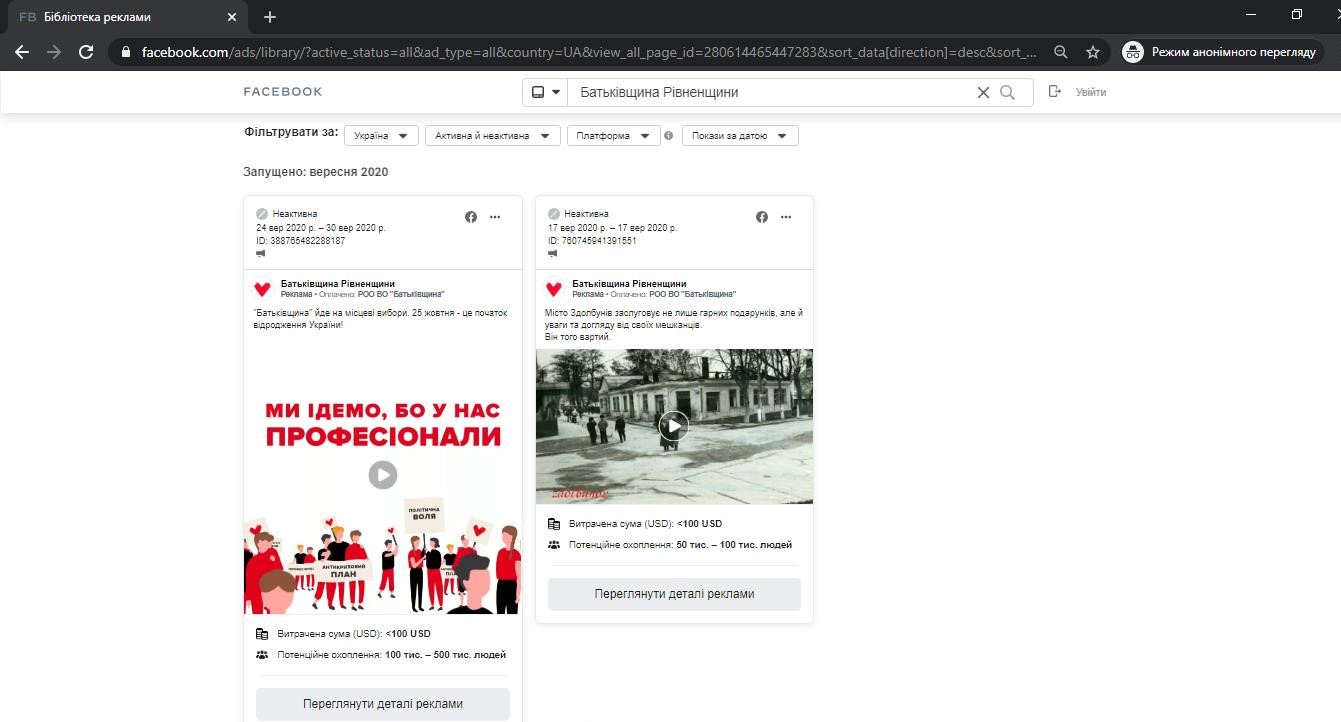Close the Бібліотека реклами tab

232,17
